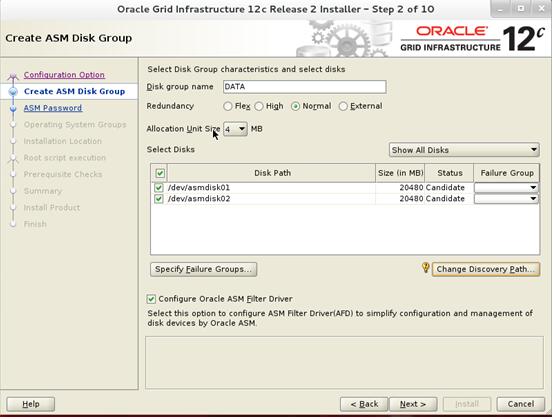Select the /dev/asmdisk01 path text
The height and width of the screenshot is (419, 553).
(199, 188)
